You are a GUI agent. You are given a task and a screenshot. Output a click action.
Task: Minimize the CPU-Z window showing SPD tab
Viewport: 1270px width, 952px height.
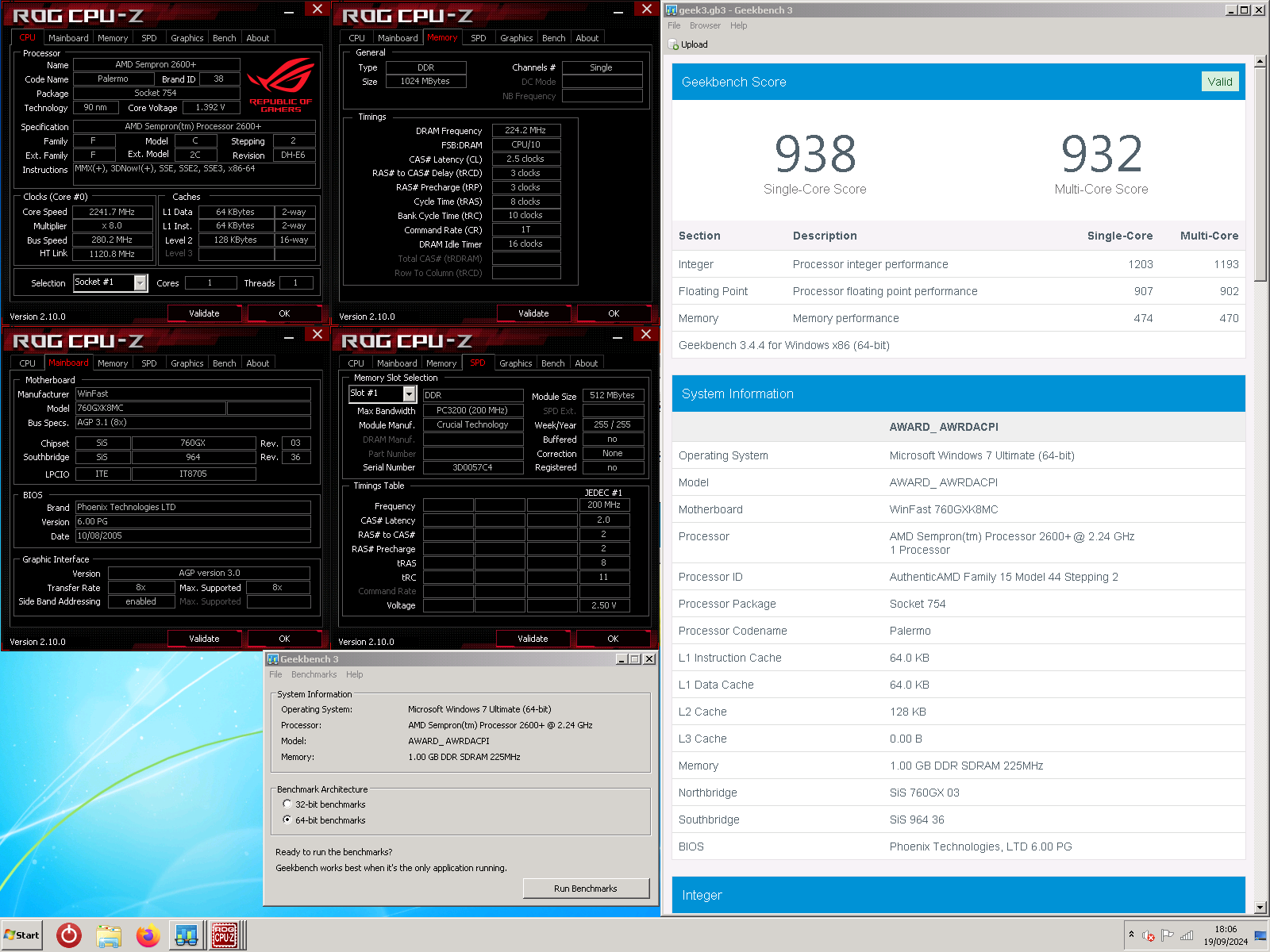[618, 336]
